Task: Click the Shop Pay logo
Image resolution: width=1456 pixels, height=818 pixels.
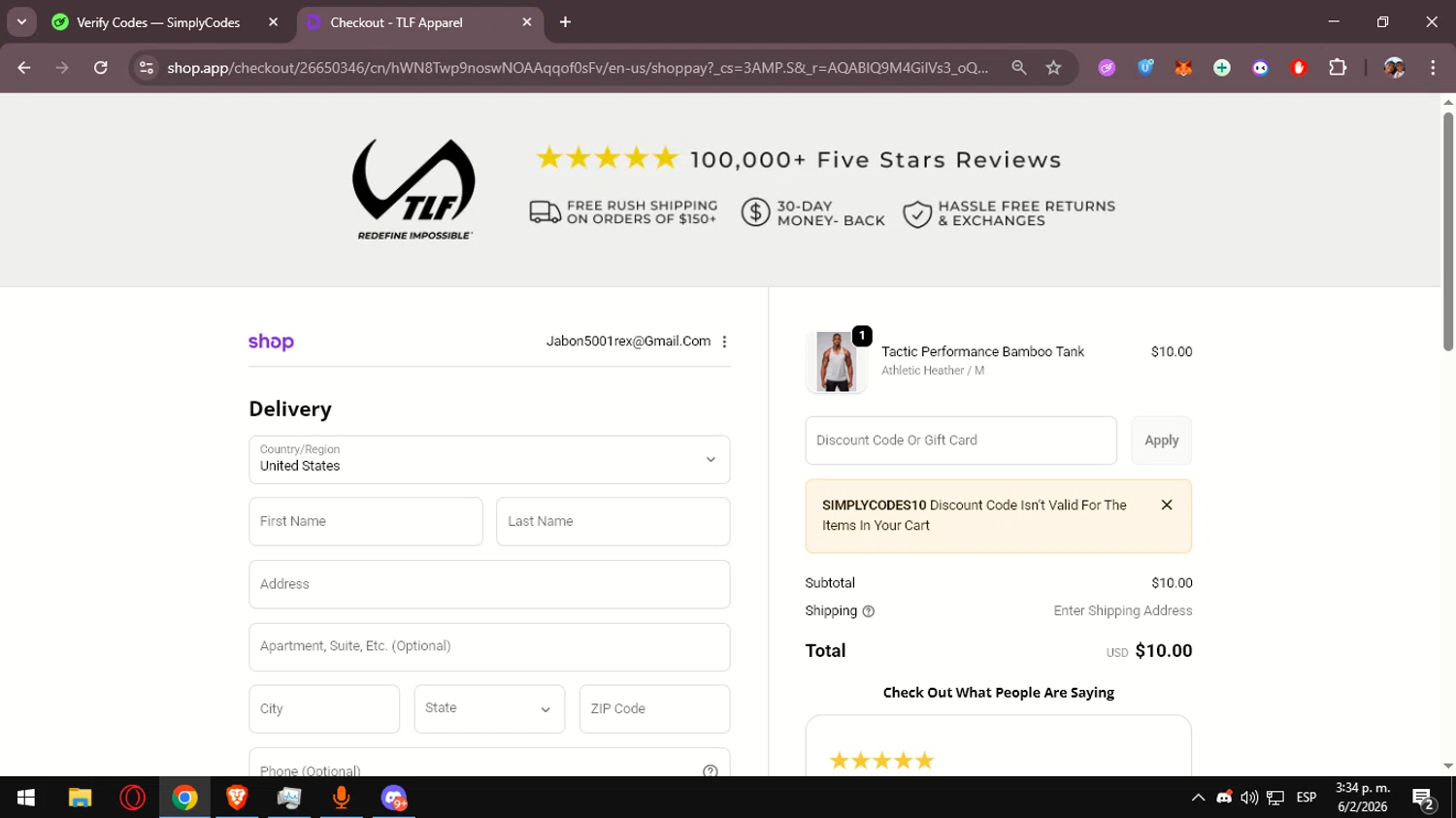Action: (x=271, y=342)
